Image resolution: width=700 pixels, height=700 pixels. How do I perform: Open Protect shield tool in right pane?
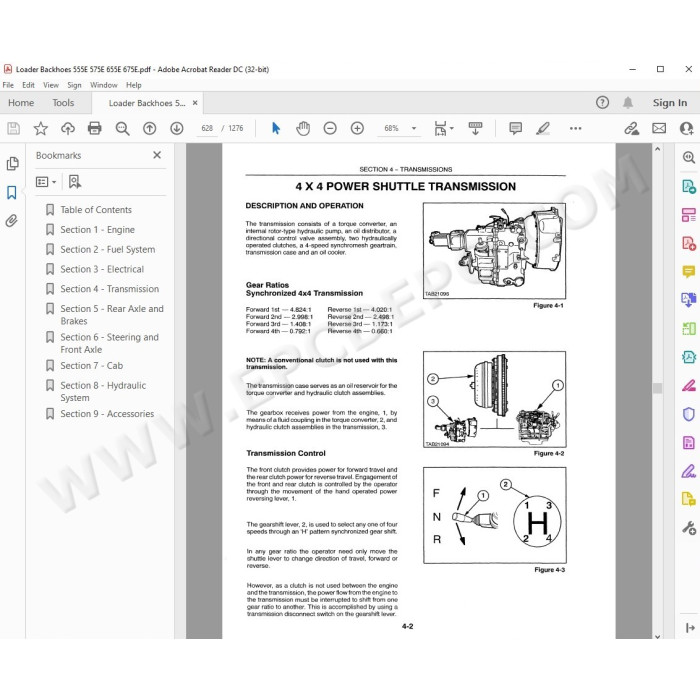tap(688, 414)
